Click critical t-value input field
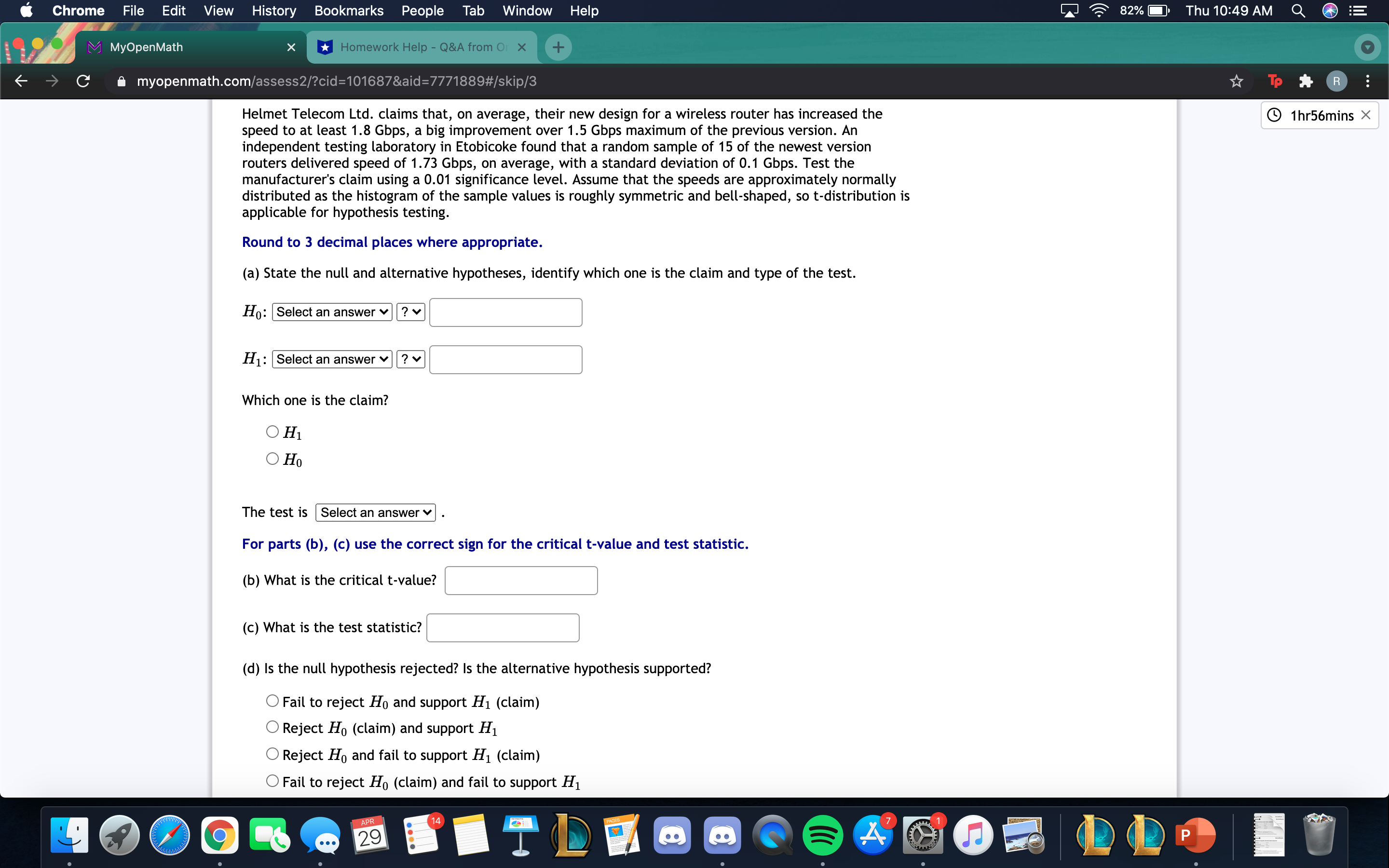This screenshot has height=868, width=1389. click(521, 580)
